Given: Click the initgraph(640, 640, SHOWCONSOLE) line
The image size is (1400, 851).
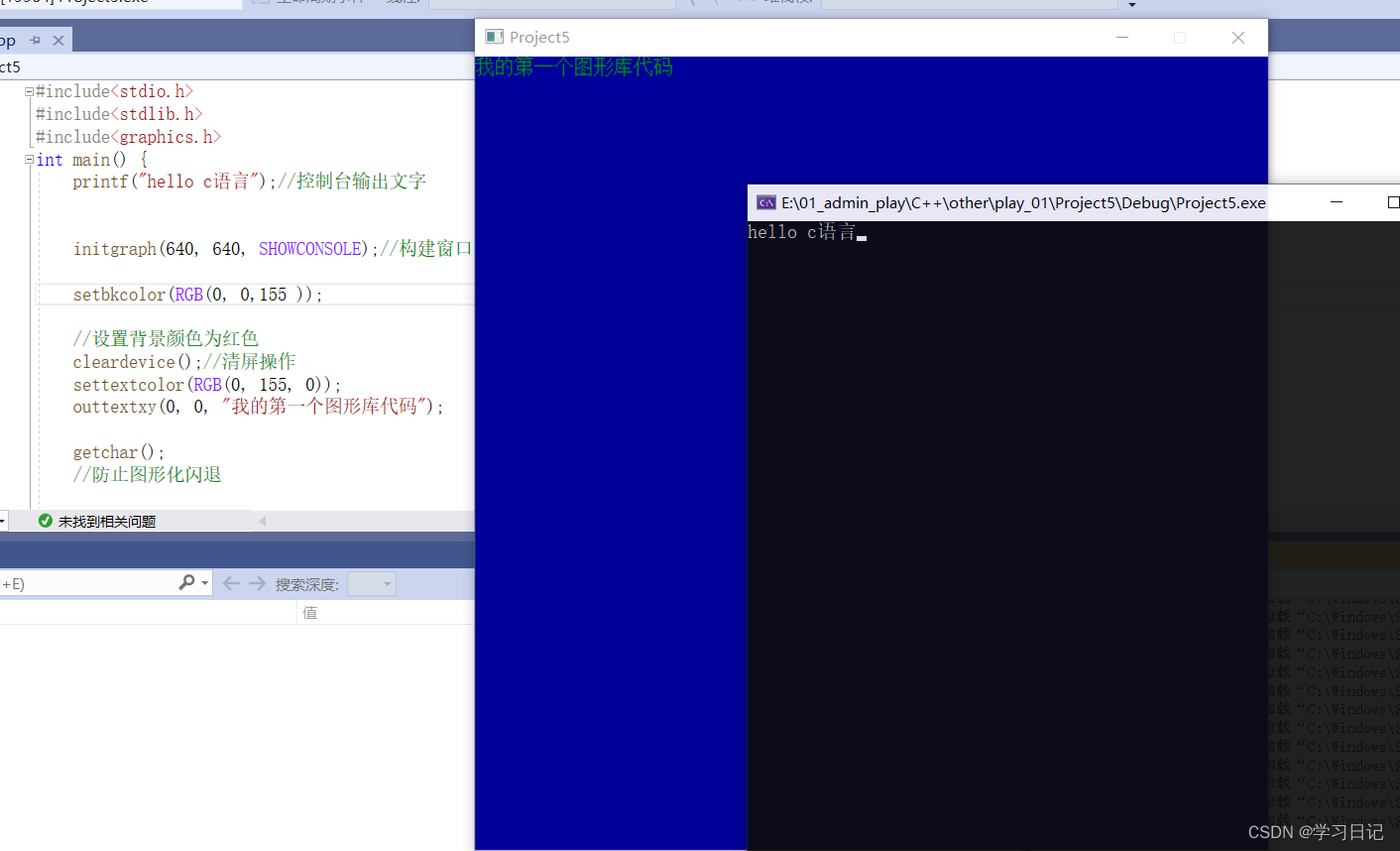Looking at the screenshot, I should [x=273, y=249].
